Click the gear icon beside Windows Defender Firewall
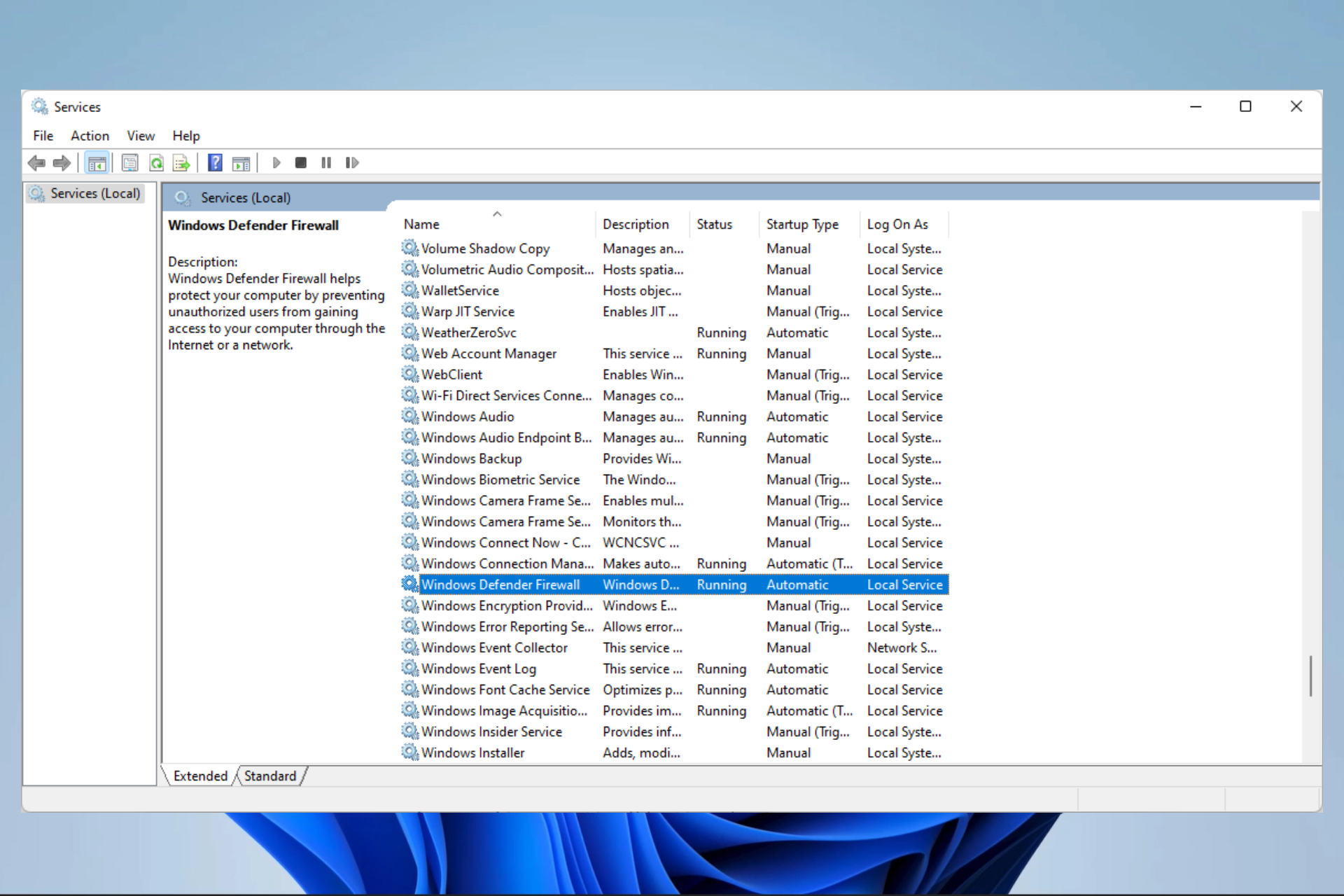Screen dimensions: 1344x896 pyautogui.click(x=409, y=584)
